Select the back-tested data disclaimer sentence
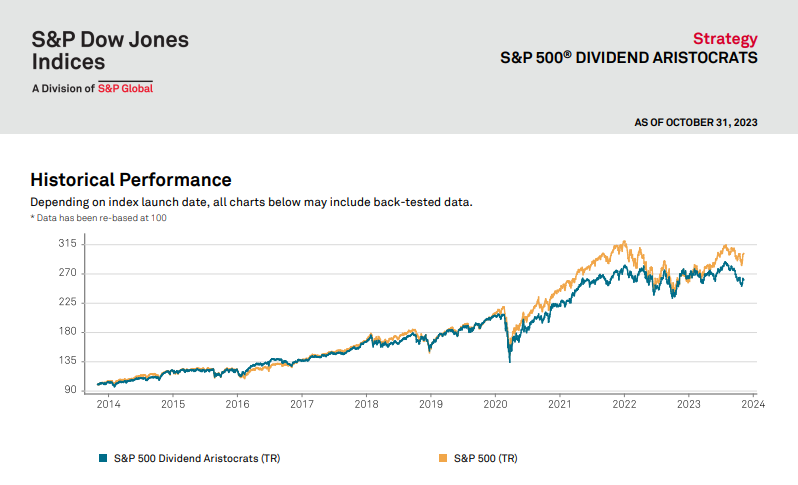Screen dimensions: 798x485 coord(251,202)
